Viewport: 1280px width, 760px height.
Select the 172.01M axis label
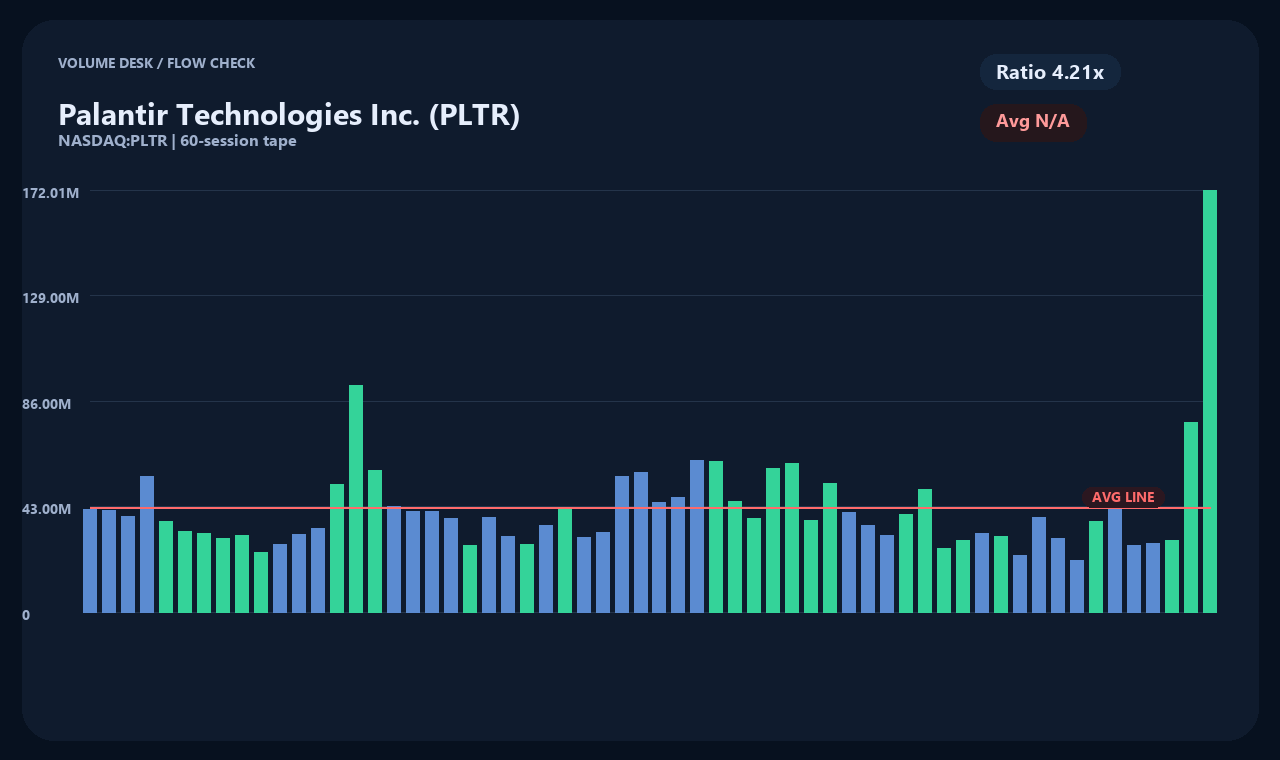[51, 192]
